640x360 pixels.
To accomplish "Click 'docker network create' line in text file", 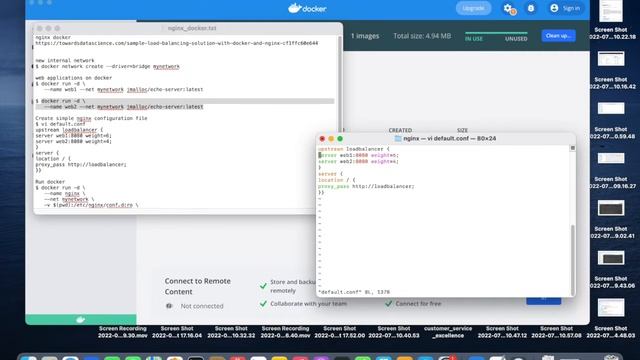I will click(x=107, y=67).
